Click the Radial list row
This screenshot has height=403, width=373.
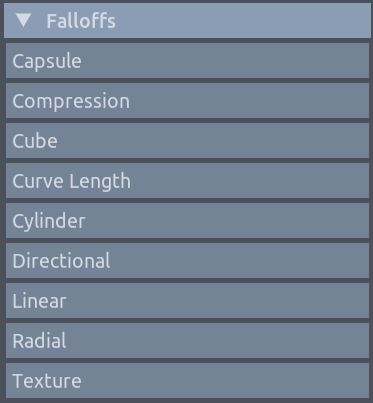[x=187, y=341]
